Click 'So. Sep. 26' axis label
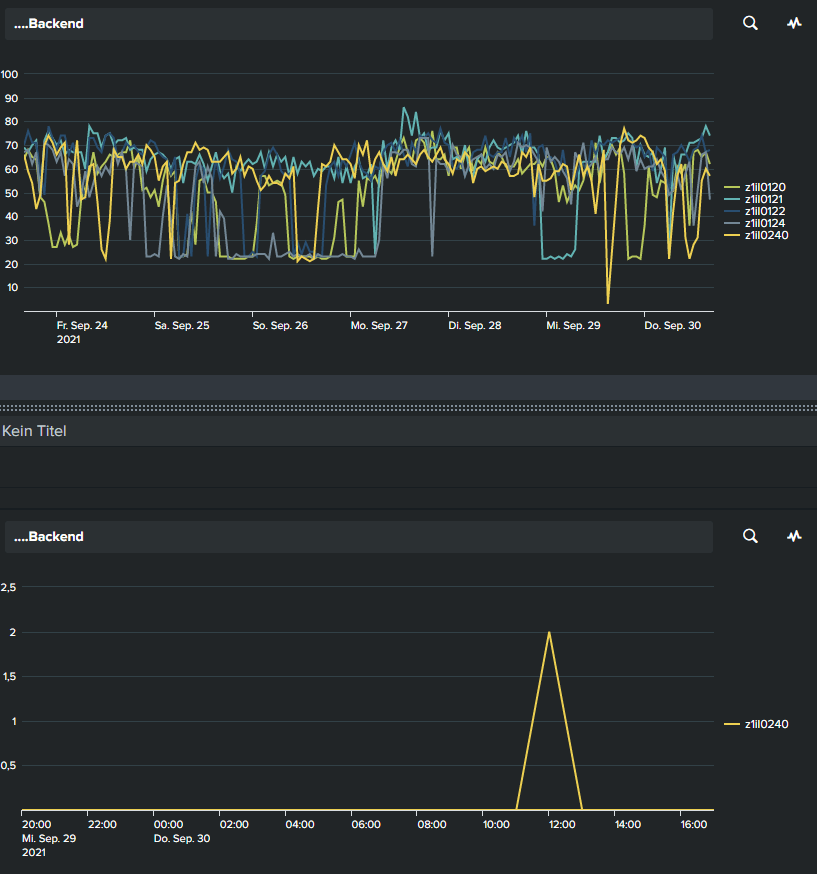 point(280,326)
